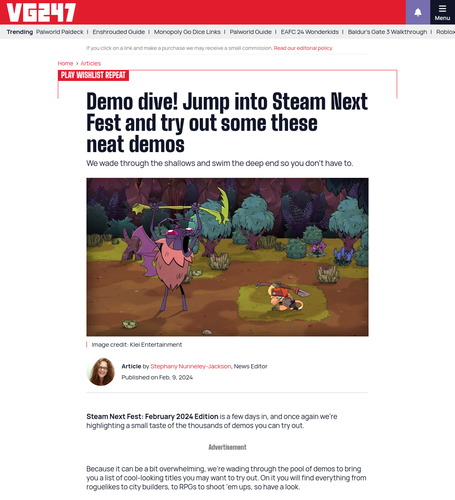Click the VG247 logo
The image size is (455, 500).
coord(41,13)
